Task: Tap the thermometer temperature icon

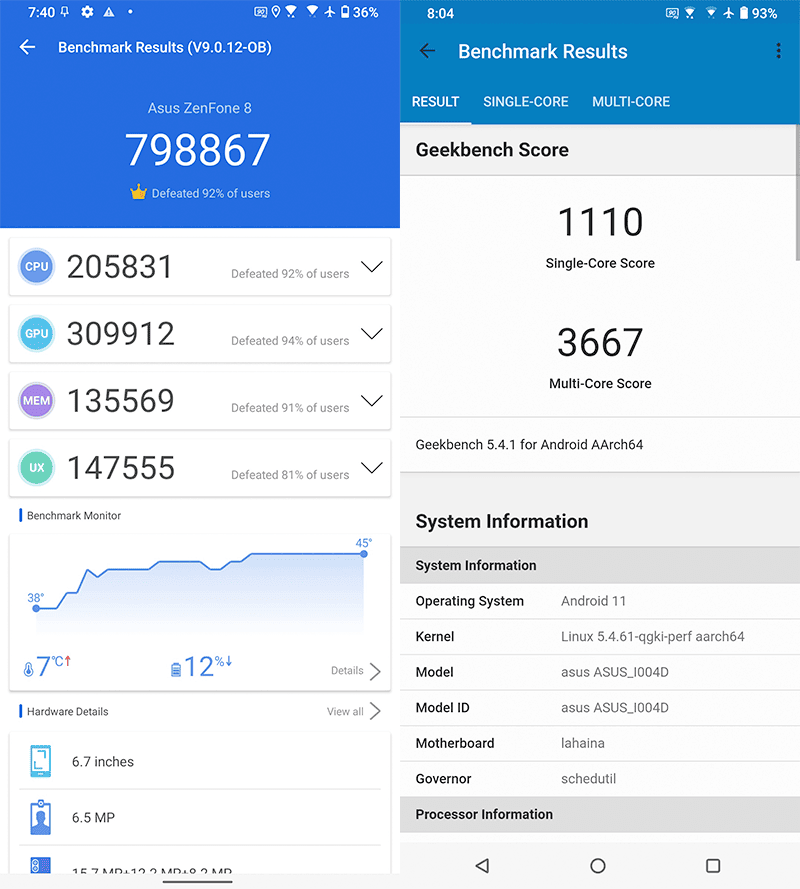Action: point(28,670)
